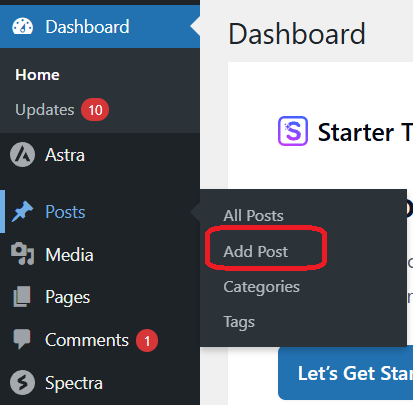This screenshot has width=413, height=405.
Task: Open the Updates count badge showing 10
Action: point(95,110)
